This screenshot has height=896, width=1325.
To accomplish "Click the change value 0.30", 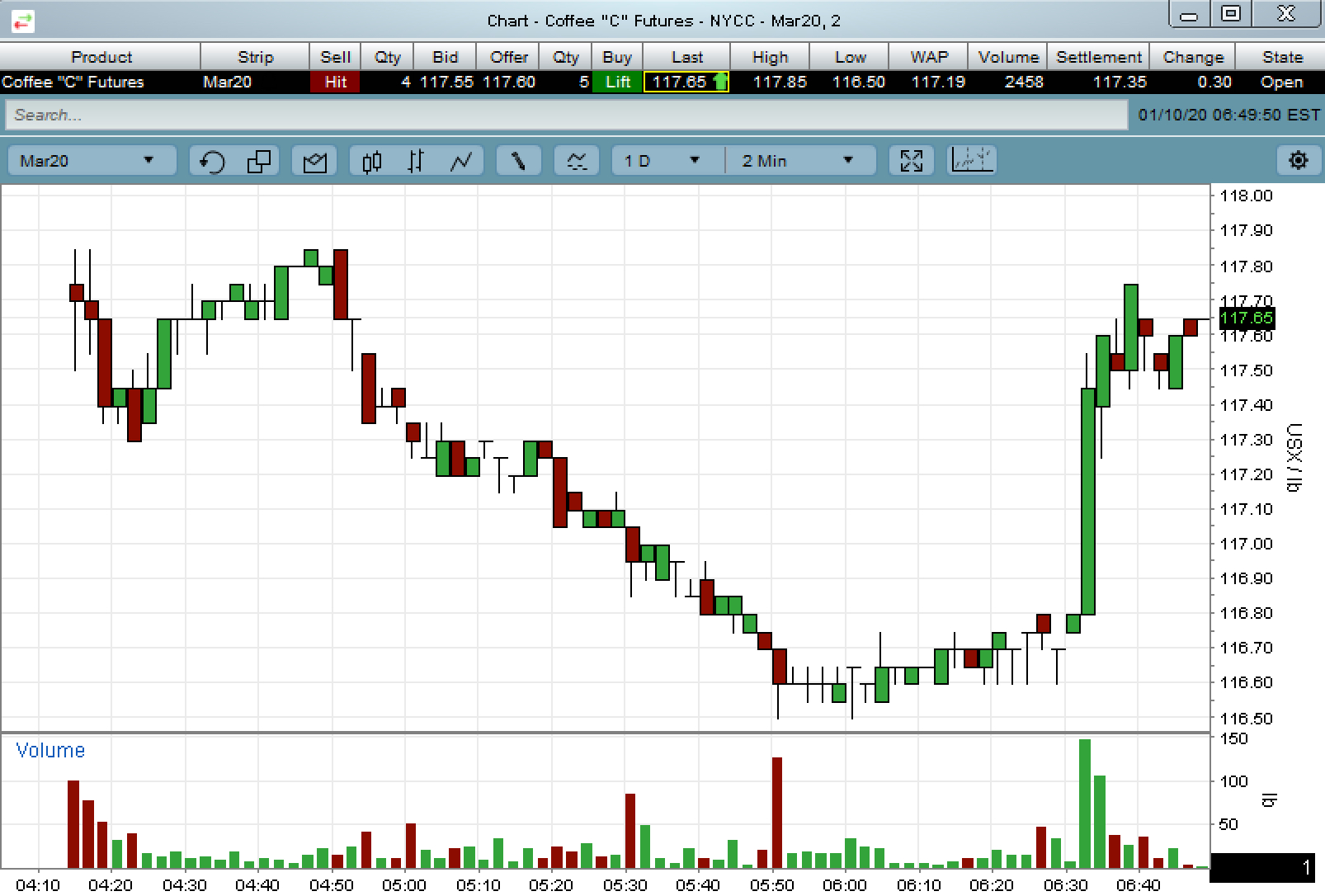I will pos(1214,82).
